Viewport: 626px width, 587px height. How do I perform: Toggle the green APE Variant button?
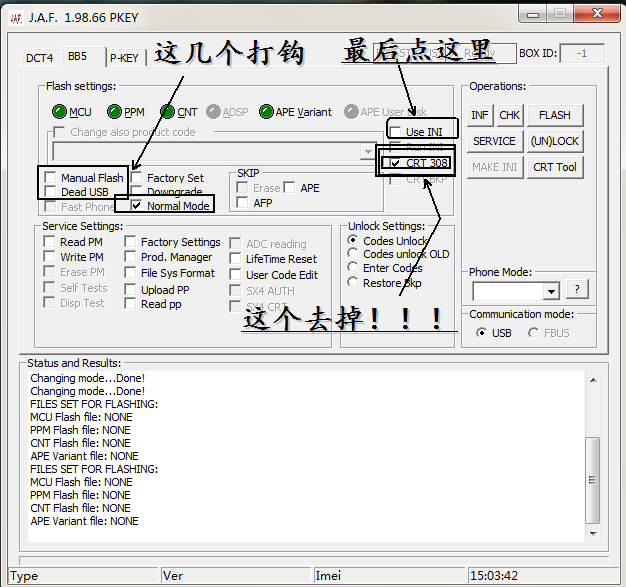(x=266, y=112)
